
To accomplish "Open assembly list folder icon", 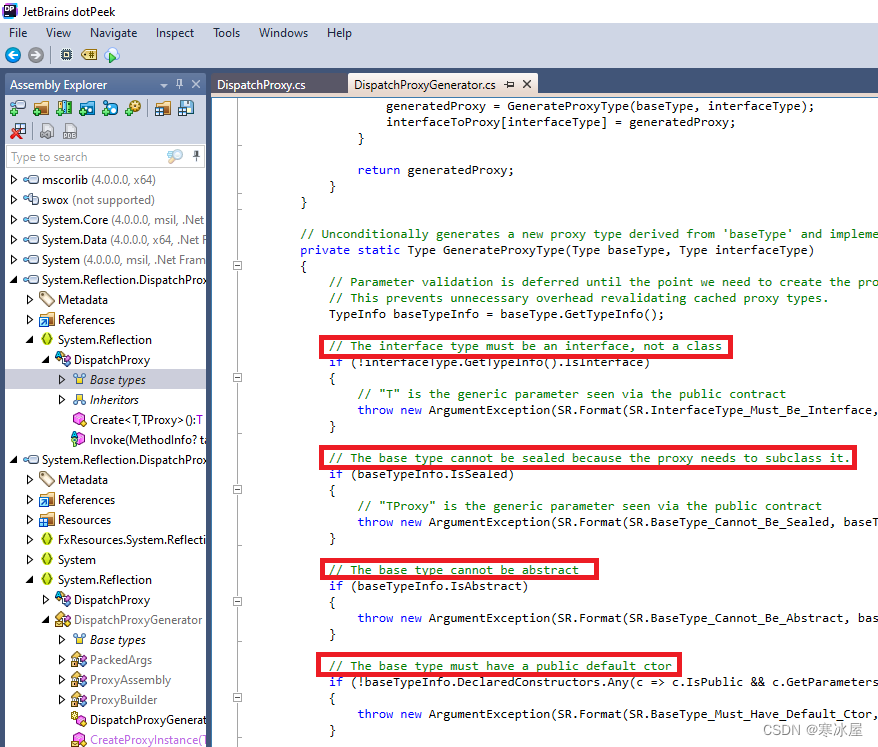I will pos(163,108).
